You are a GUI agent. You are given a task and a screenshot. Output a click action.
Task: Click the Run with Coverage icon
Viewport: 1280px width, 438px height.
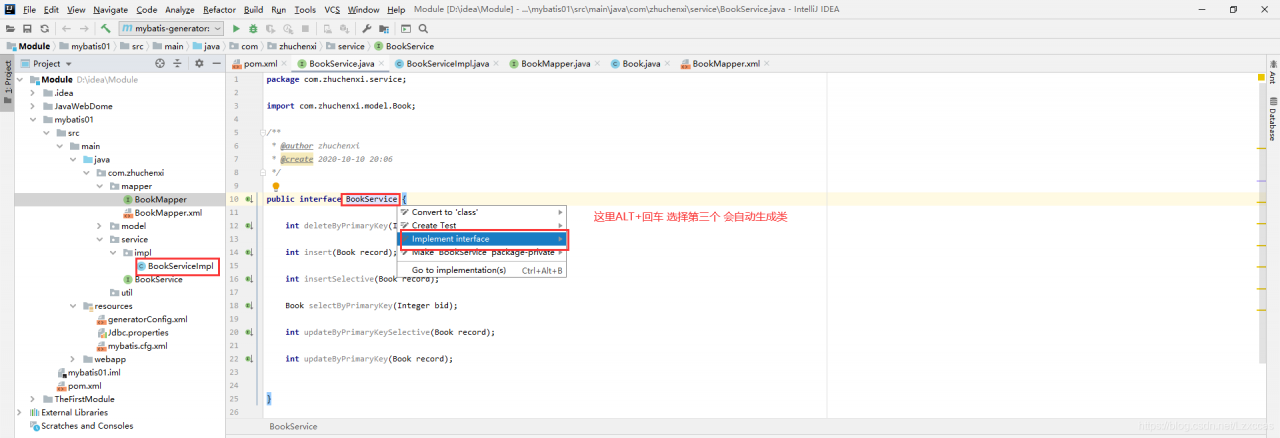(270, 29)
